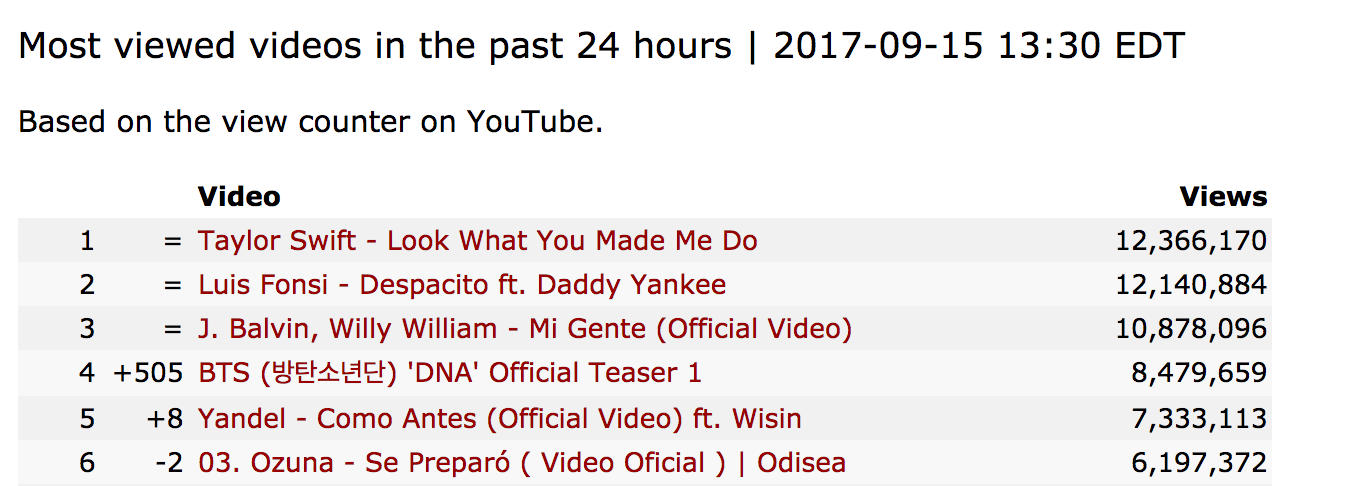Click the Most viewed videos page heading
The width and height of the screenshot is (1352, 486).
click(601, 45)
